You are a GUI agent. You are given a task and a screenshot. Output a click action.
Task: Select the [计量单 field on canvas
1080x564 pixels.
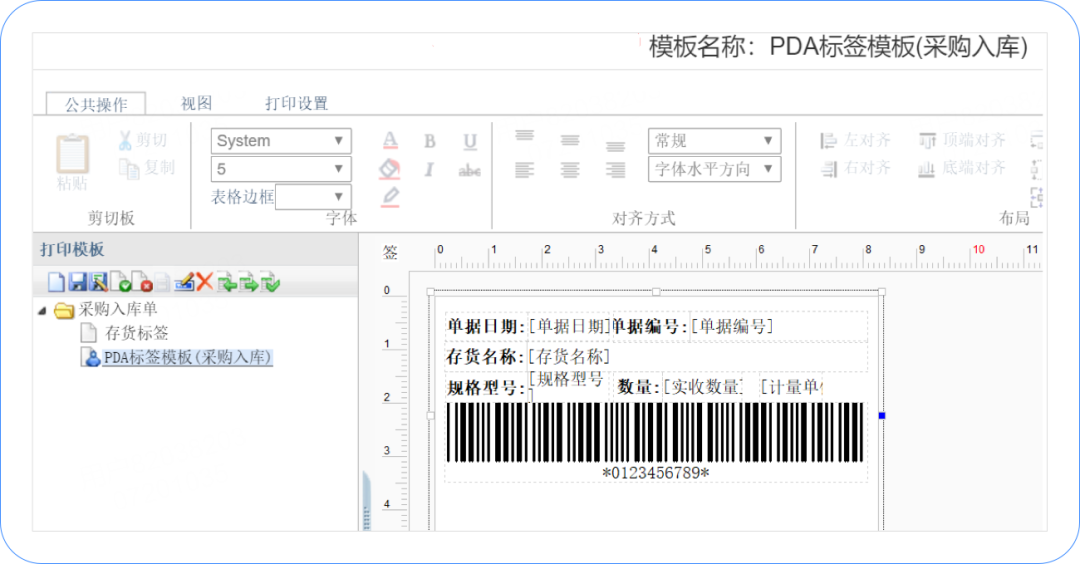tap(791, 387)
